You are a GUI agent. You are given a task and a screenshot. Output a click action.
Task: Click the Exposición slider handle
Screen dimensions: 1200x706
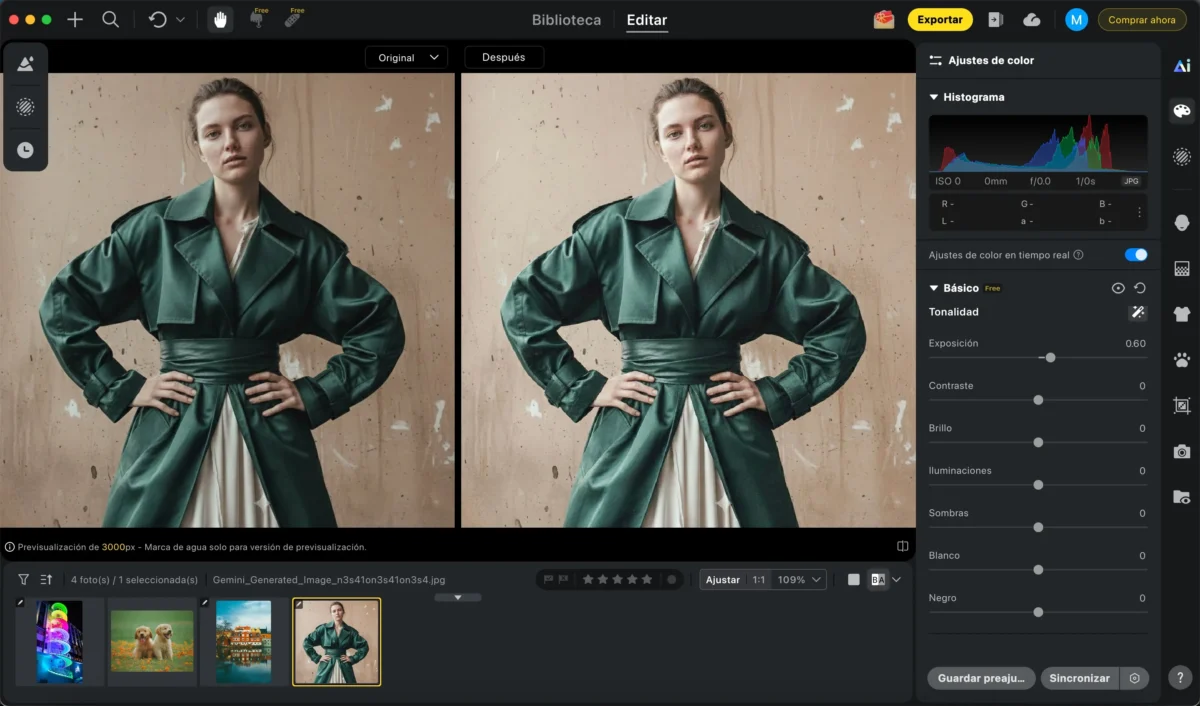pyautogui.click(x=1050, y=358)
